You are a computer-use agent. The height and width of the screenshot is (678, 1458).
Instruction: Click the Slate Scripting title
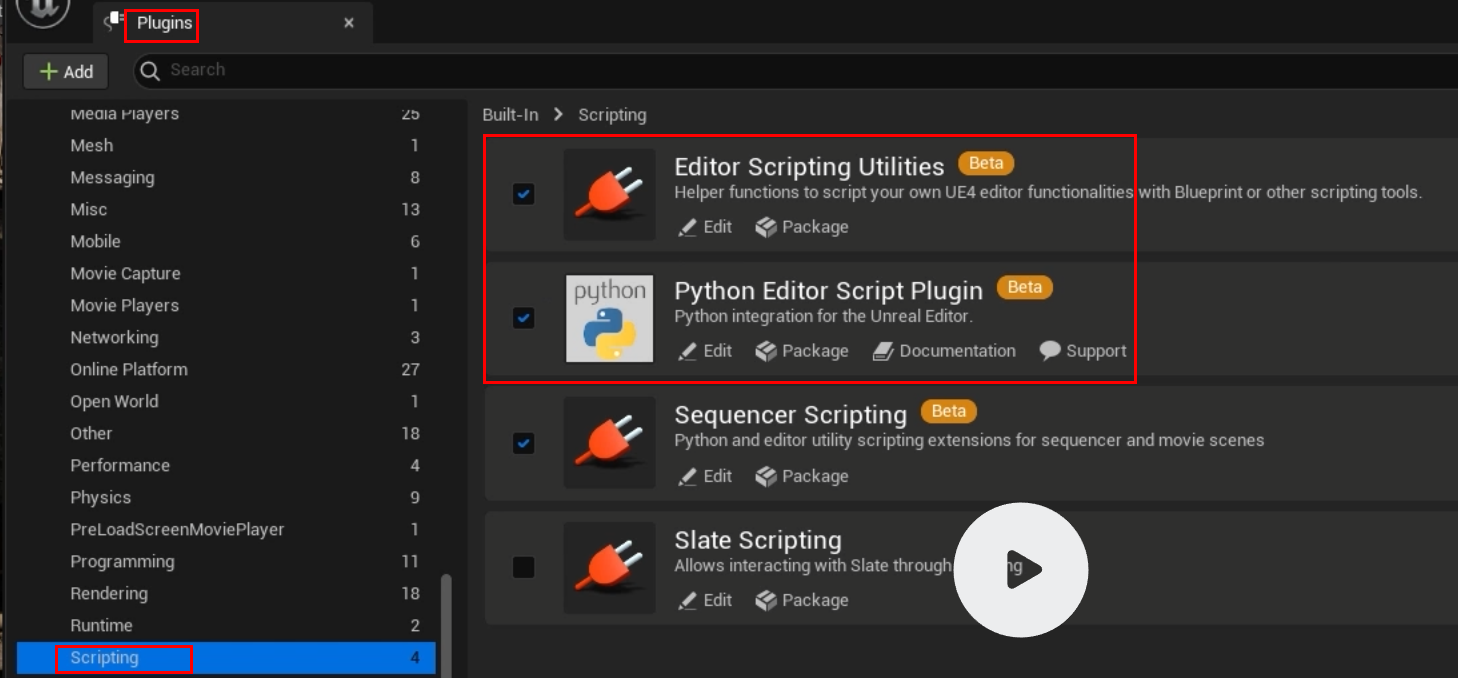pyautogui.click(x=758, y=540)
